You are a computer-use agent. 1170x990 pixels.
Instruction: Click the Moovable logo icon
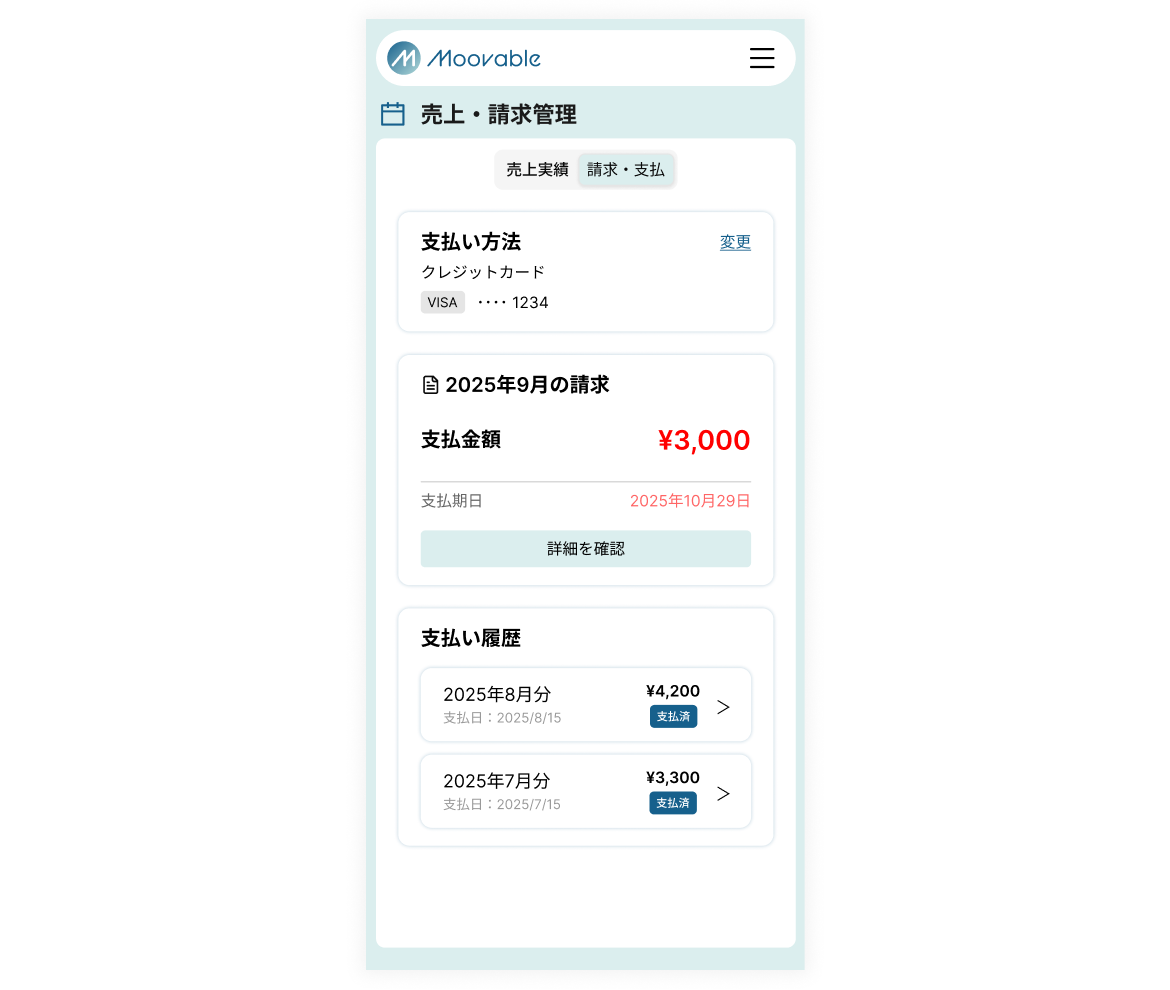pos(404,58)
